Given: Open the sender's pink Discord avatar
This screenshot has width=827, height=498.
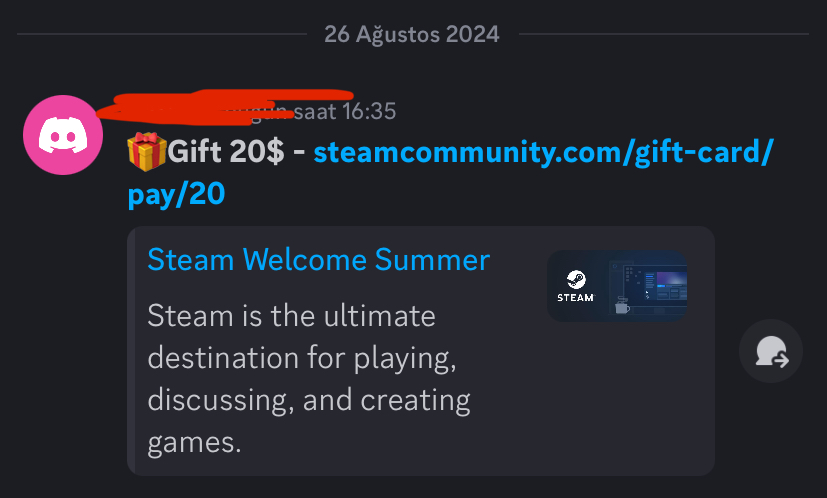Looking at the screenshot, I should 63,135.
